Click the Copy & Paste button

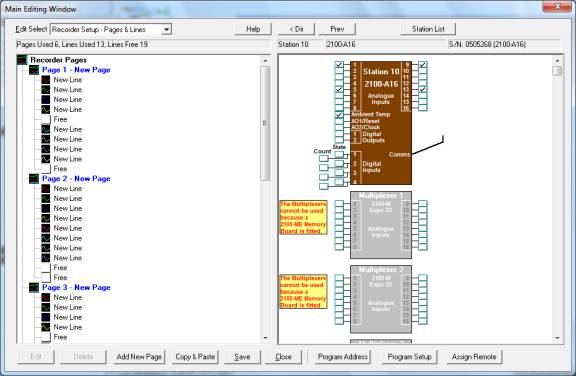195,357
